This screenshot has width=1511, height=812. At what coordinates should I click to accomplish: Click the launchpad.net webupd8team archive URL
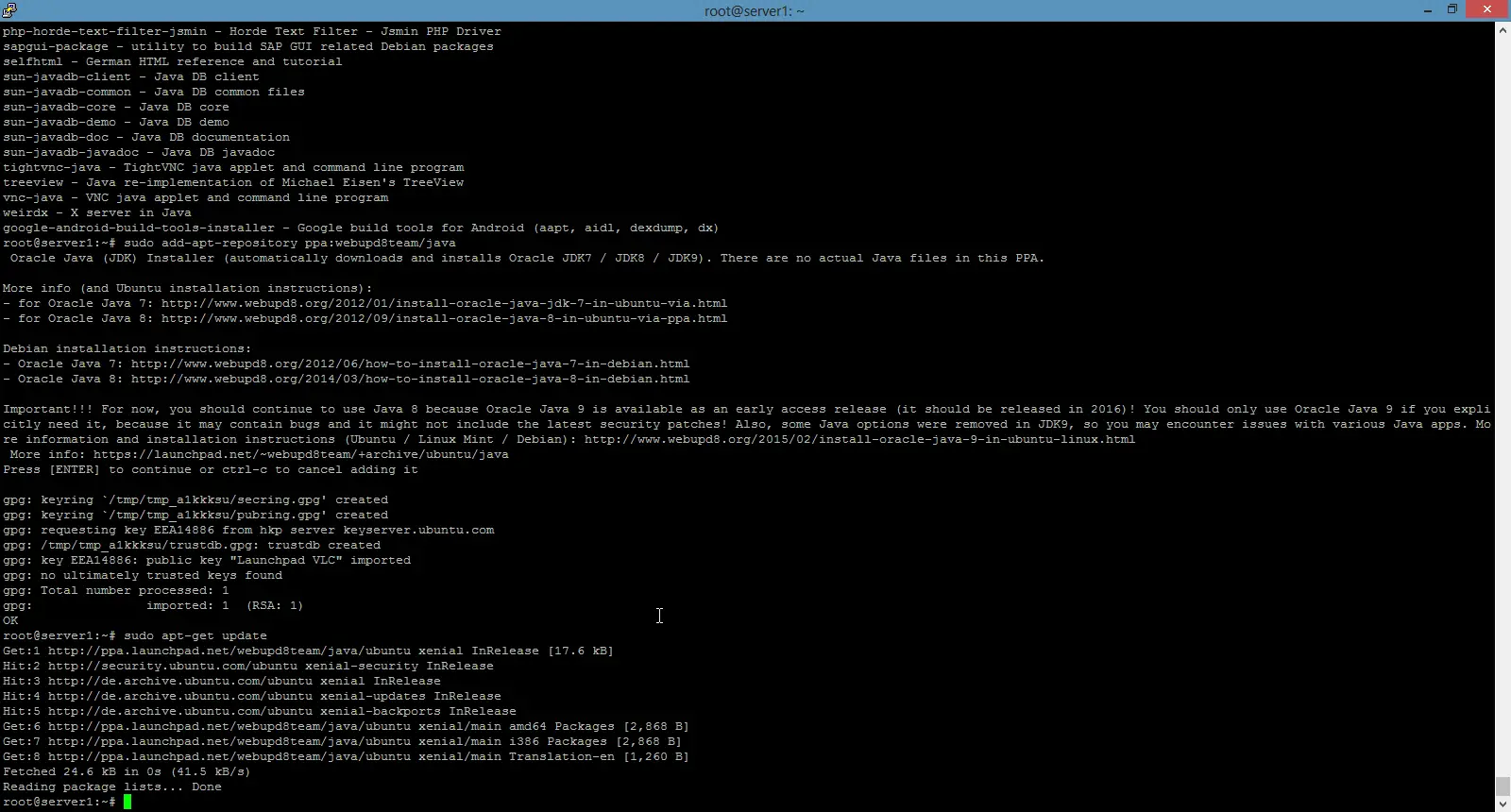click(300, 454)
